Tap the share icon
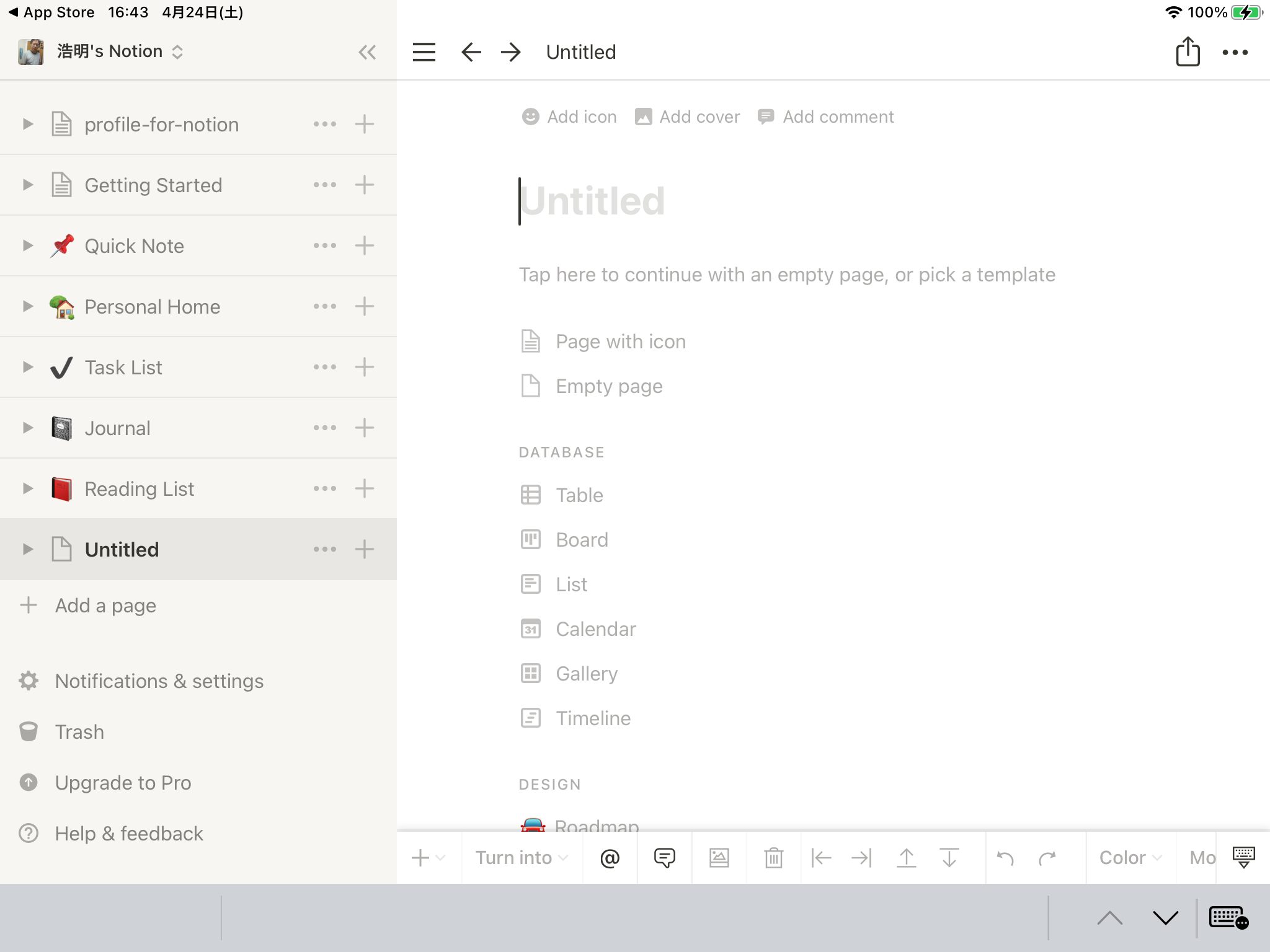 pos(1188,51)
